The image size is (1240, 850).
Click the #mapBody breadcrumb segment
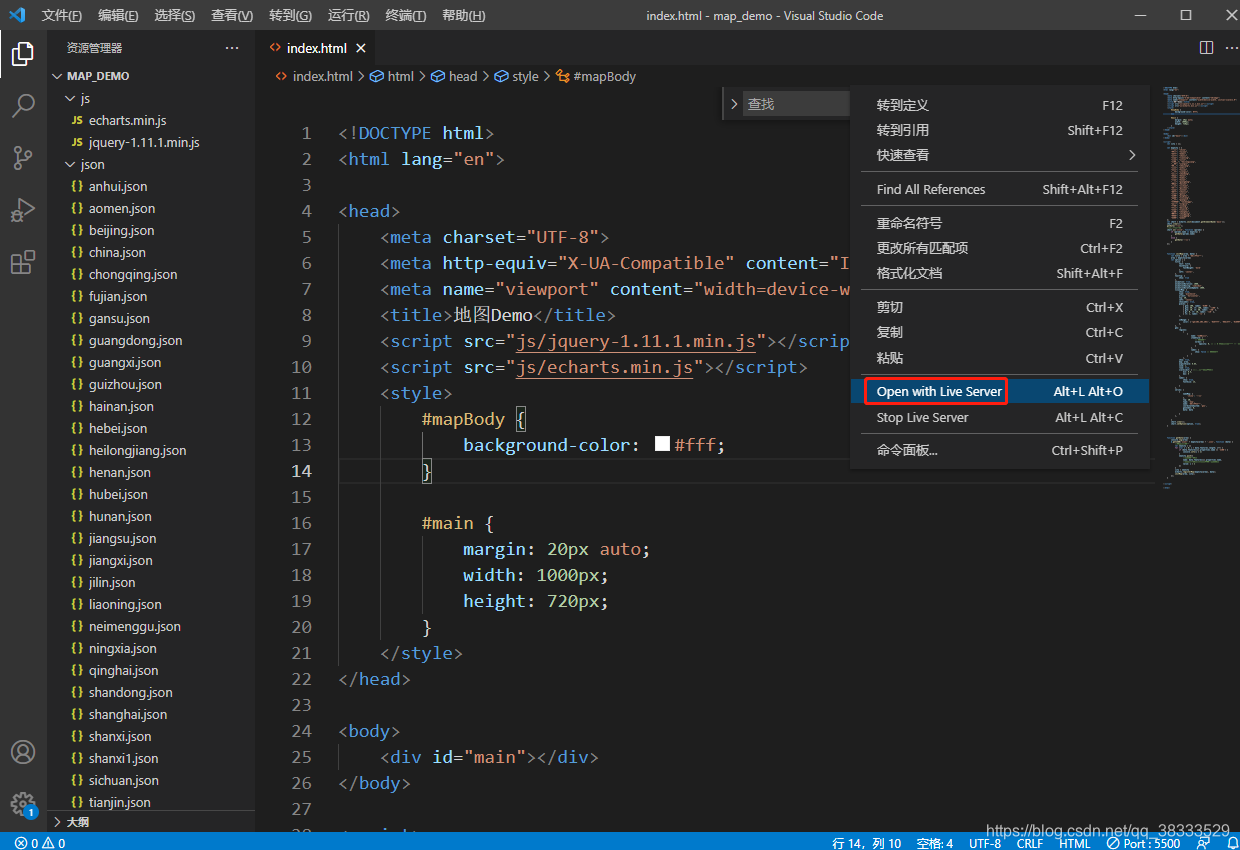click(597, 76)
